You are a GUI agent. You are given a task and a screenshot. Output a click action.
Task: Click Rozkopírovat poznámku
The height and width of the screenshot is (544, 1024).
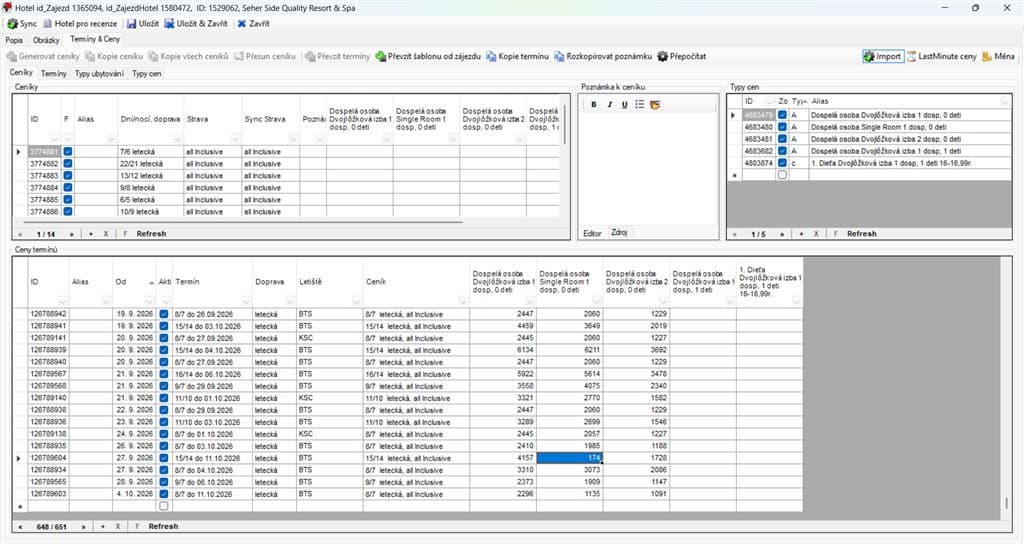click(603, 56)
